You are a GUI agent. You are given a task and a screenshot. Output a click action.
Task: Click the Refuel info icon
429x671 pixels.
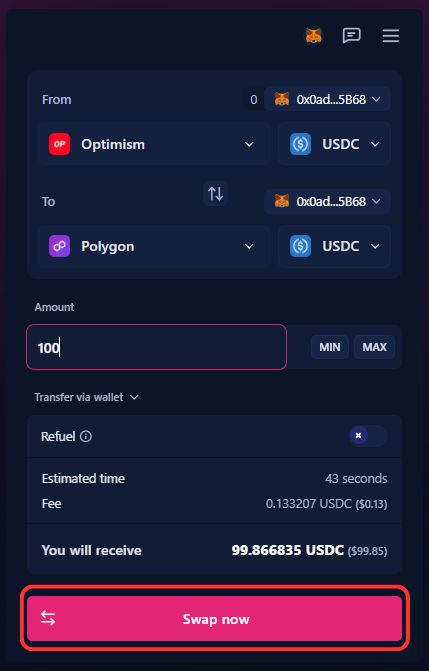[86, 436]
